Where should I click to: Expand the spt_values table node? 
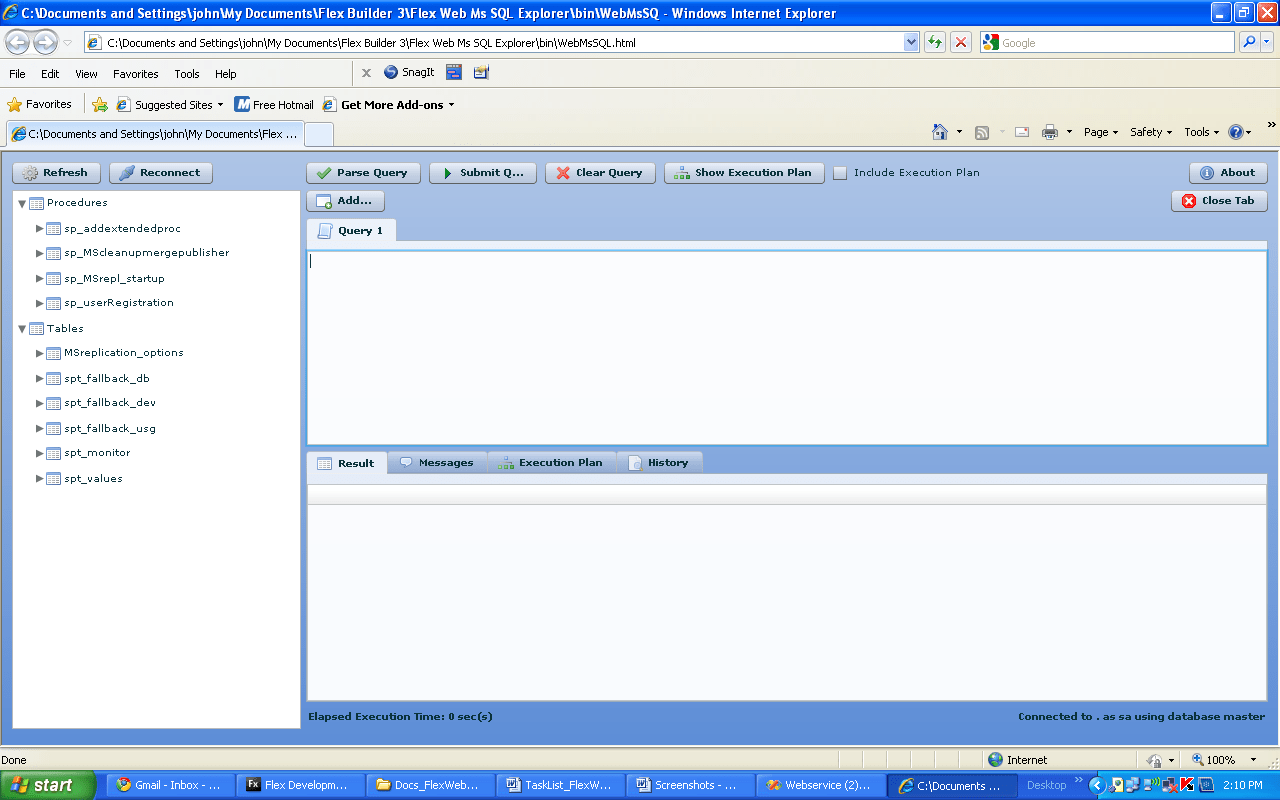click(40, 479)
